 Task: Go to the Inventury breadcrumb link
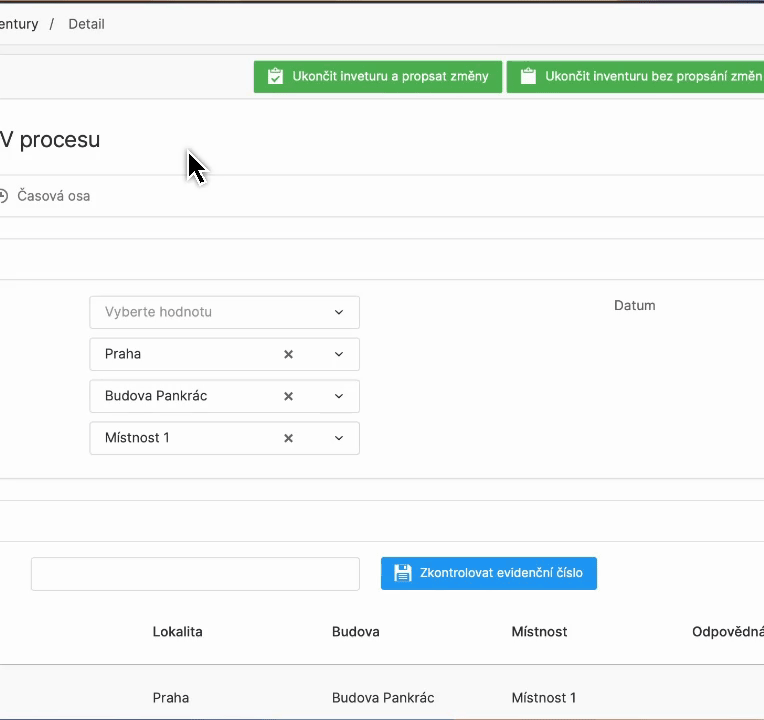[x=18, y=24]
